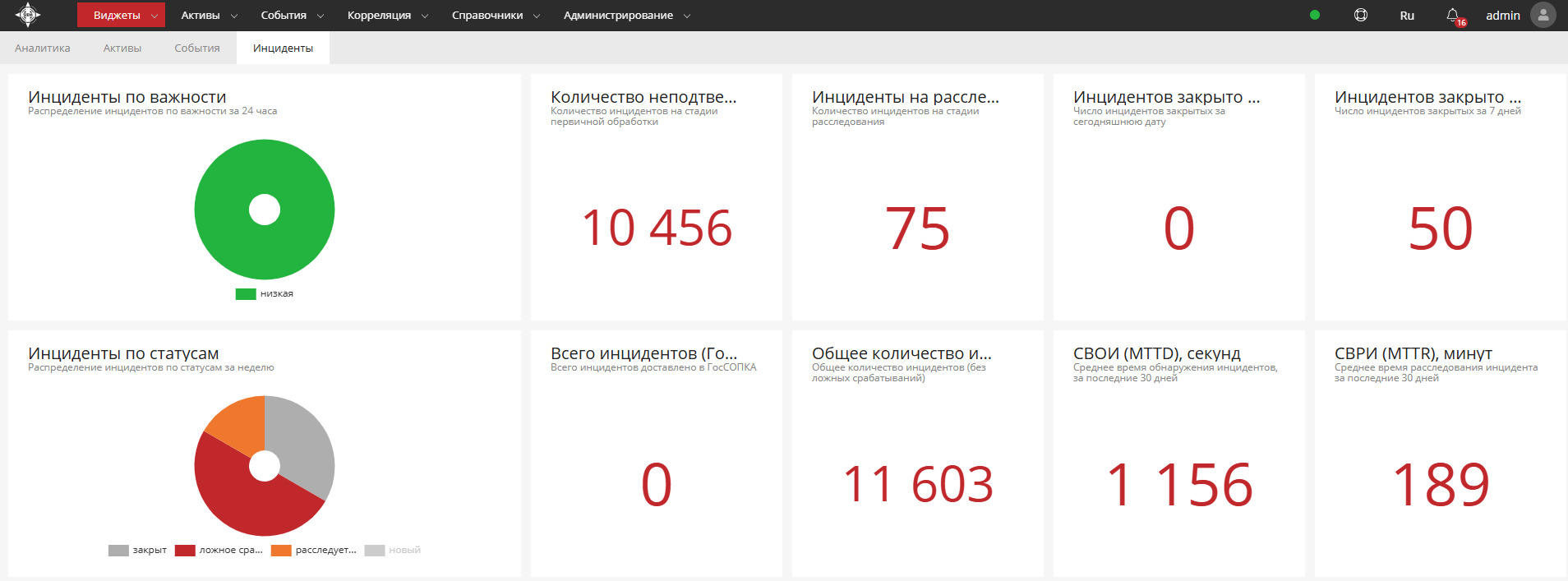
Task: Open the Администрирование dropdown menu
Action: [x=626, y=16]
